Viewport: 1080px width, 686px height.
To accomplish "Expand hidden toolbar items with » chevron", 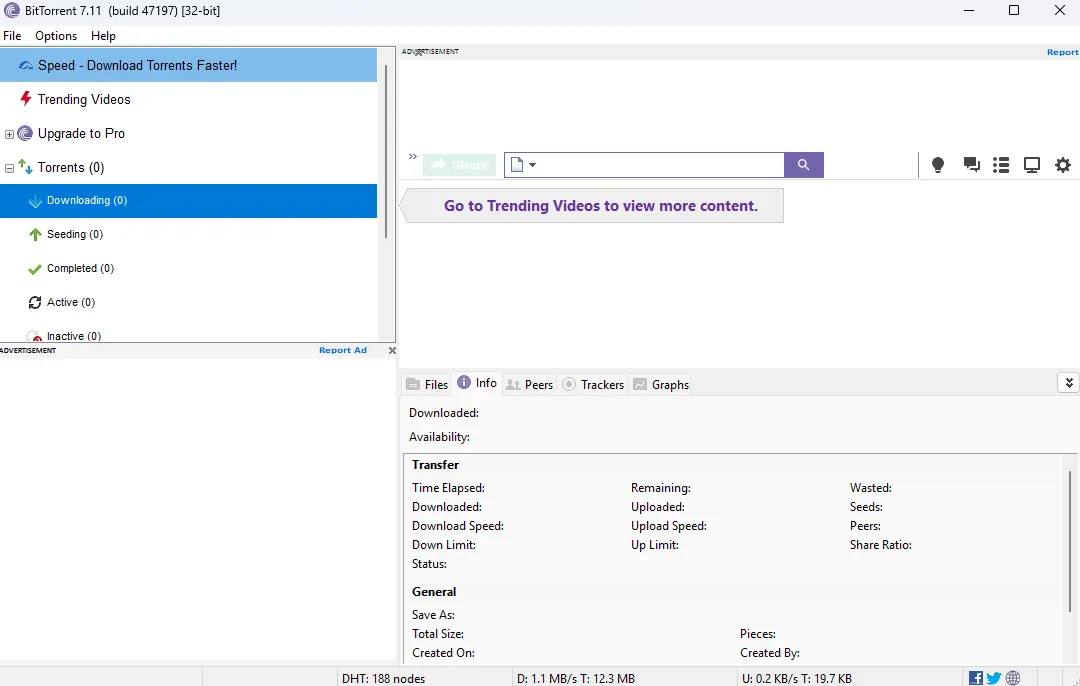I will coord(412,157).
